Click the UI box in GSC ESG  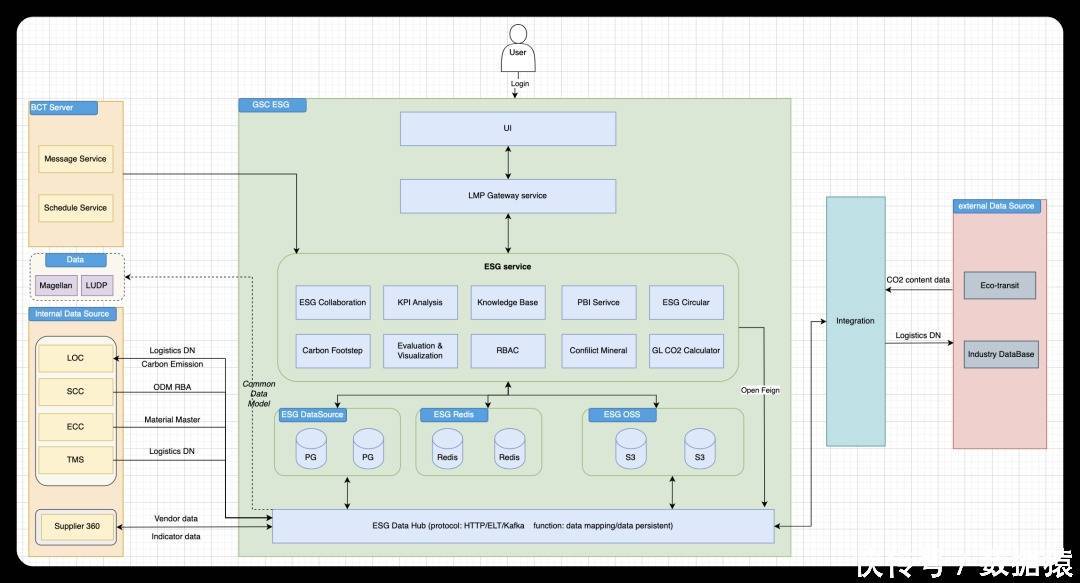pos(508,128)
